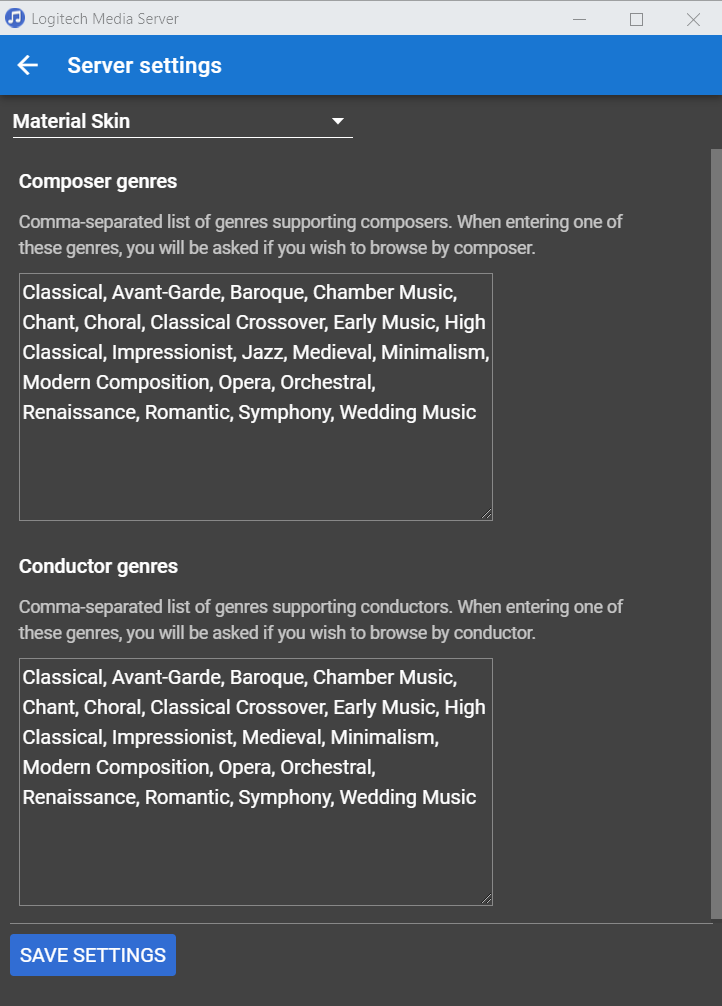Click the Conductor genres heading

pyautogui.click(x=98, y=566)
